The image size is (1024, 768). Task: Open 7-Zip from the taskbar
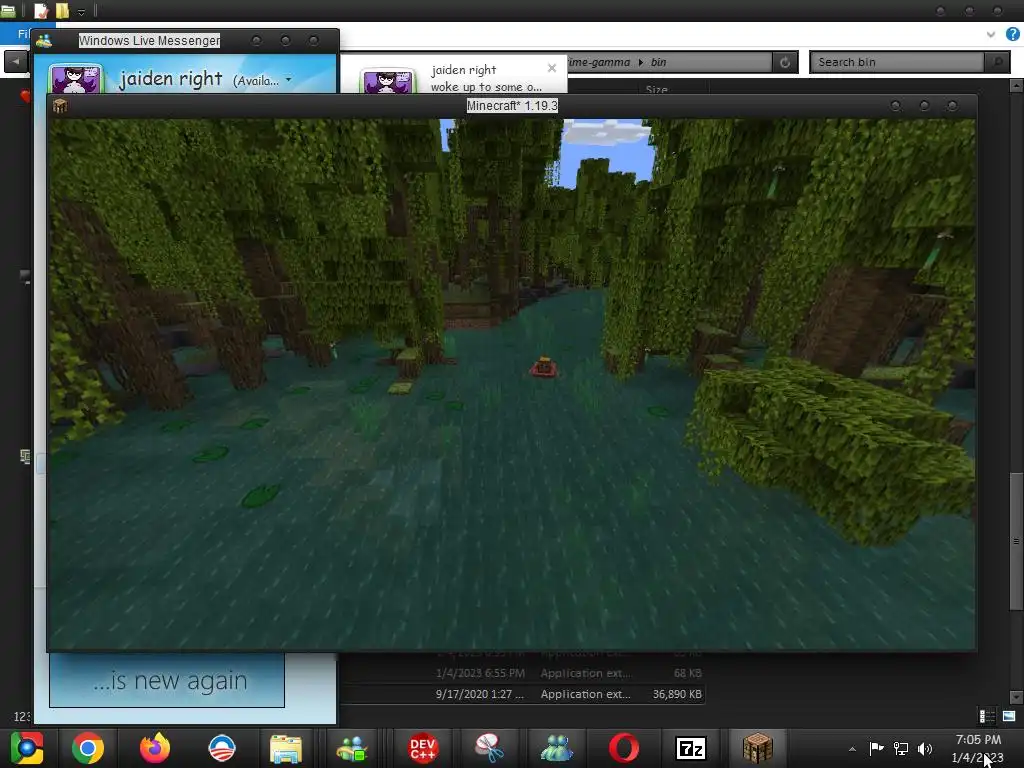(x=691, y=748)
